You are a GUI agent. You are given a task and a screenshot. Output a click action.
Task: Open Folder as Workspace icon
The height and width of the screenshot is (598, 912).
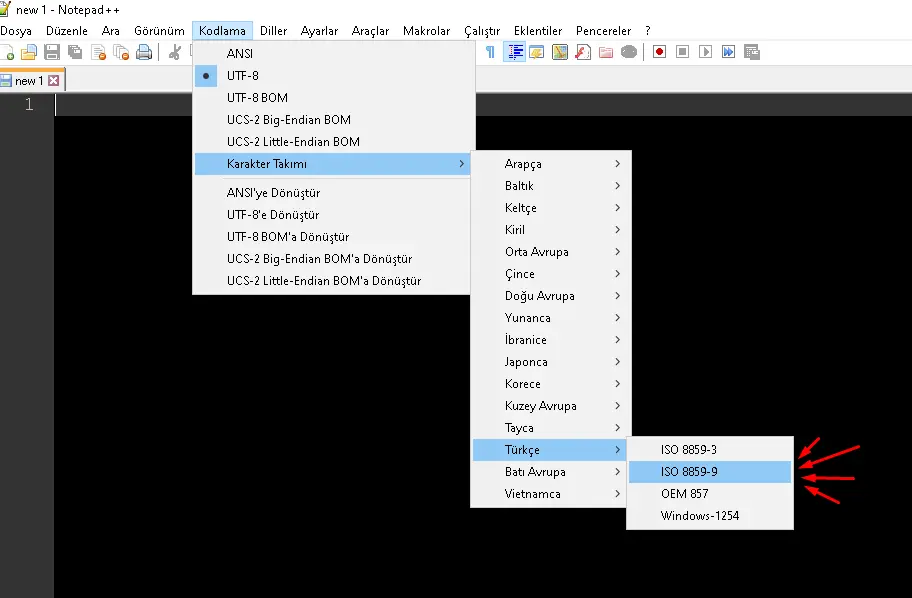tap(606, 52)
